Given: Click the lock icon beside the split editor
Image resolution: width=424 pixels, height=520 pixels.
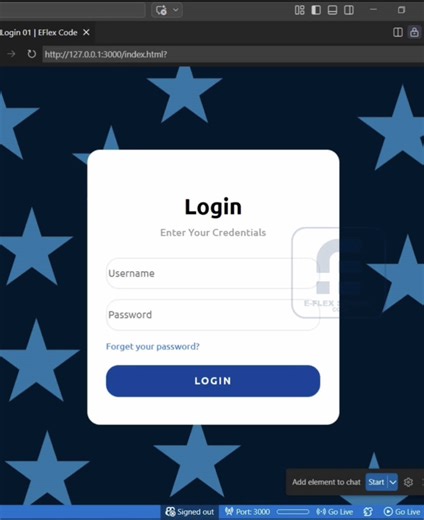Looking at the screenshot, I should click(414, 32).
